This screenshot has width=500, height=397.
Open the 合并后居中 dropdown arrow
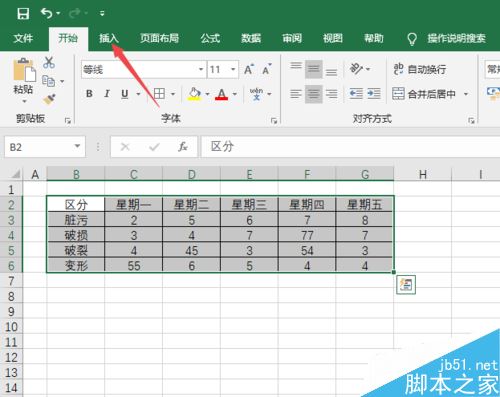tap(466, 94)
